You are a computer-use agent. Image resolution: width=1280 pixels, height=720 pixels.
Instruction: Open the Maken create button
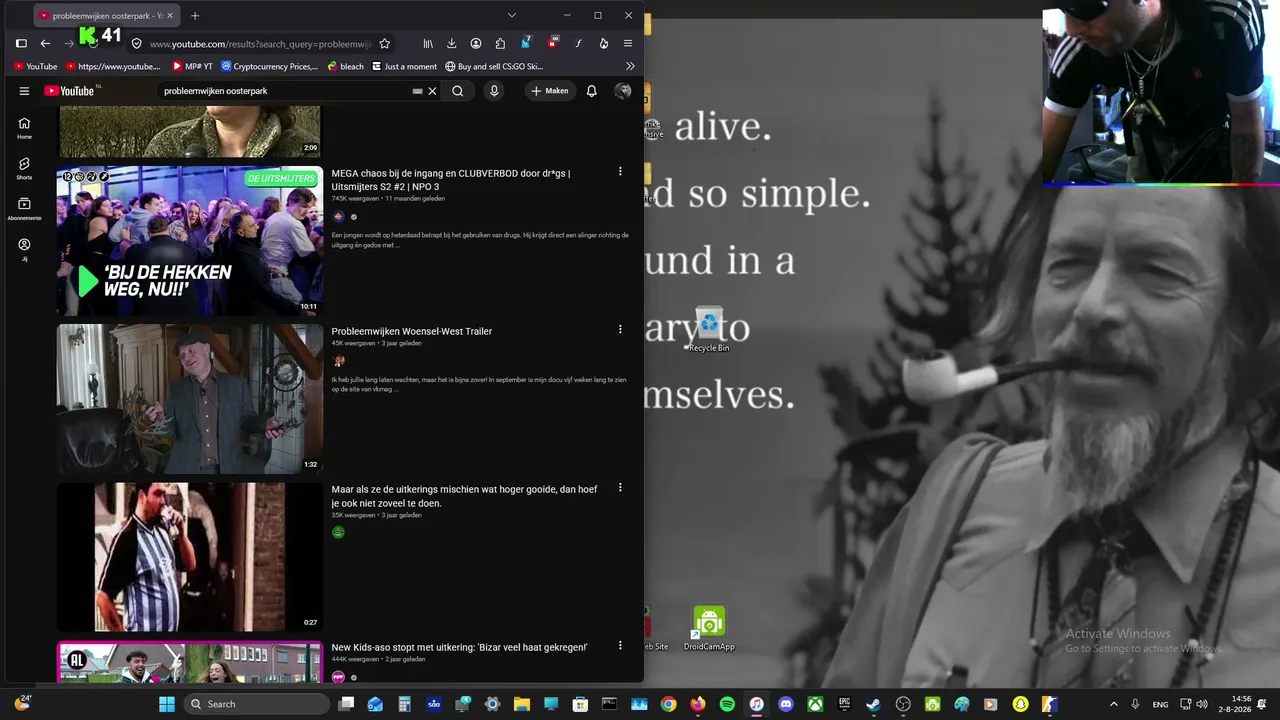point(550,91)
